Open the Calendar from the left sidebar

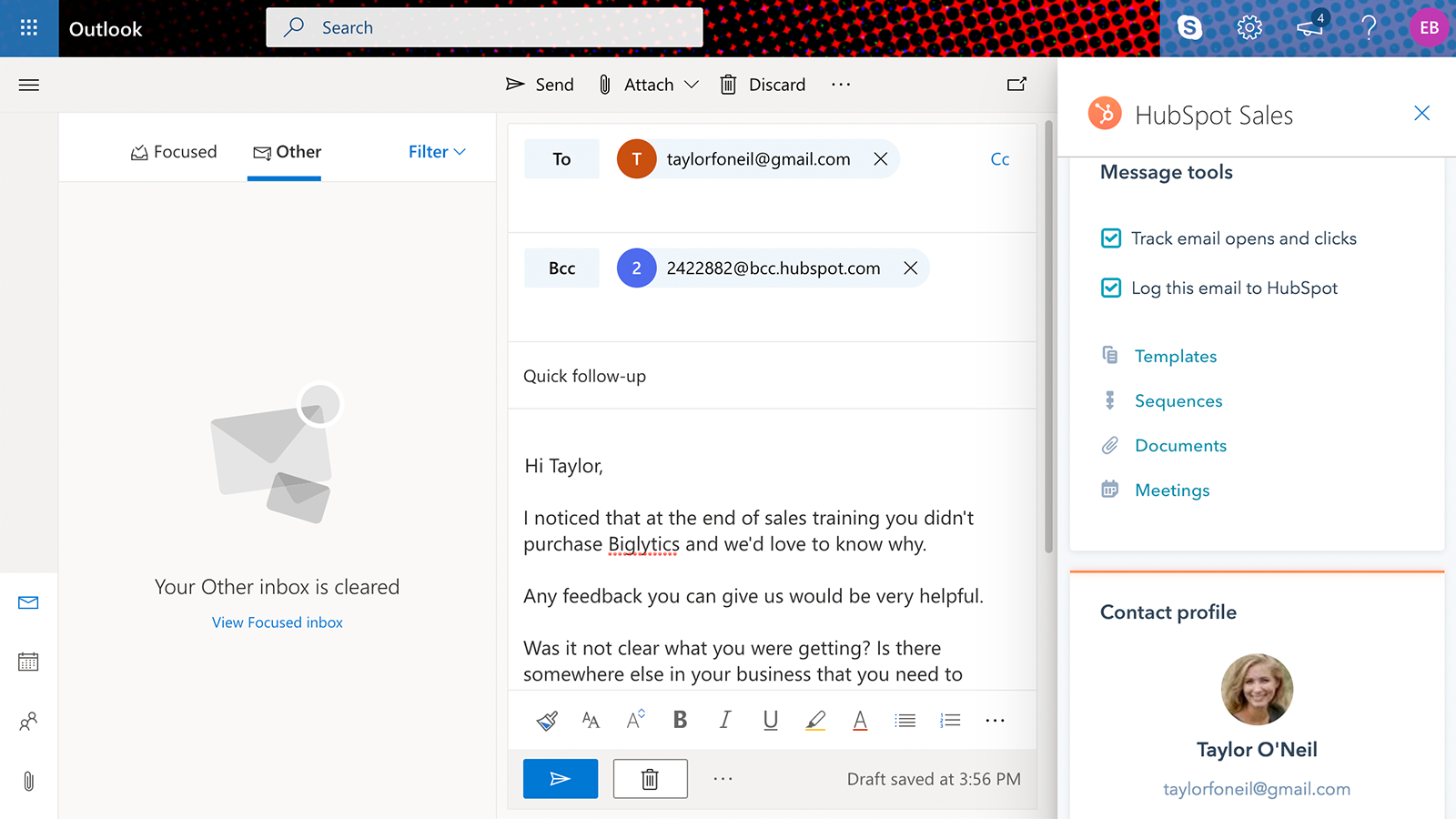28,662
